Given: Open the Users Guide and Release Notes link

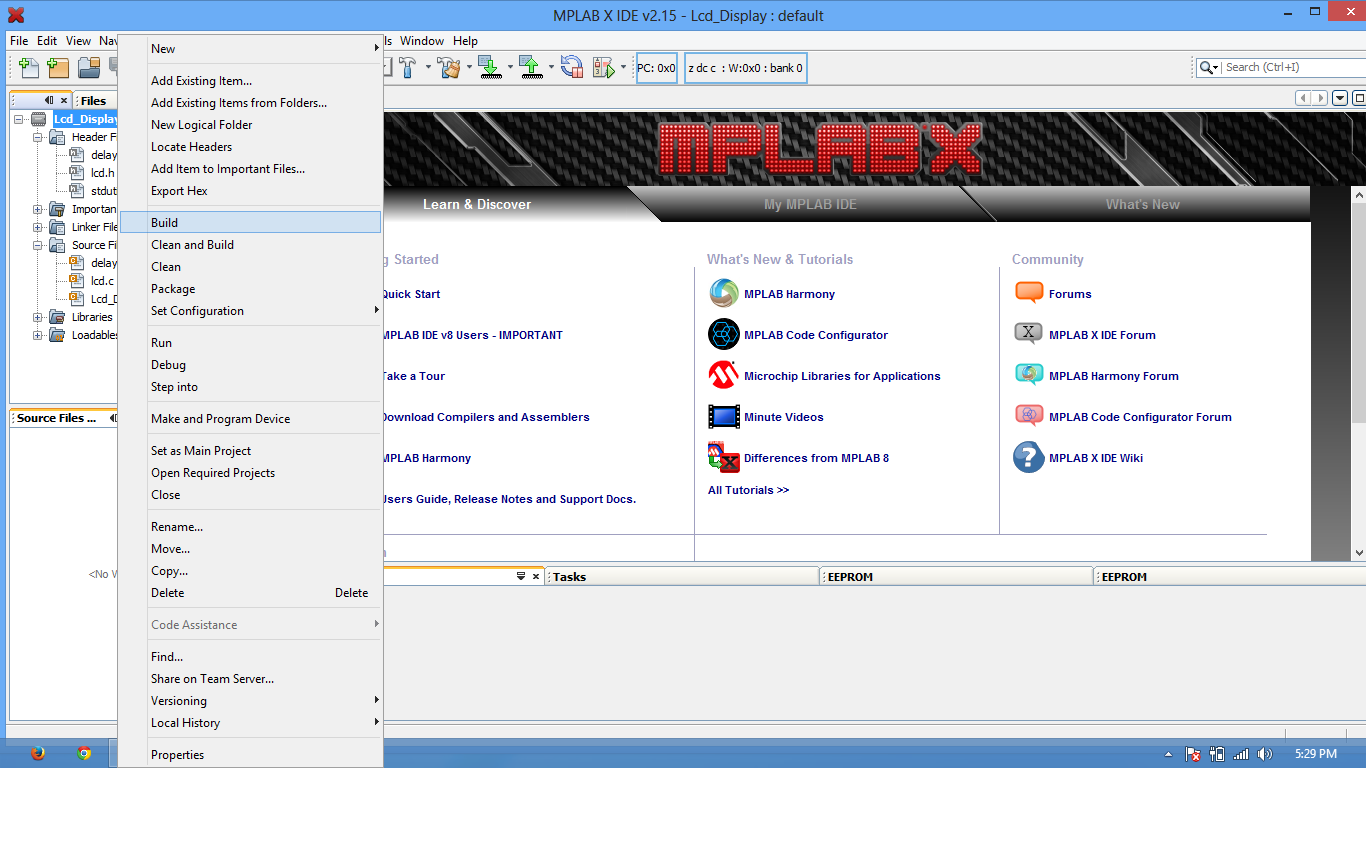Looking at the screenshot, I should coord(509,499).
